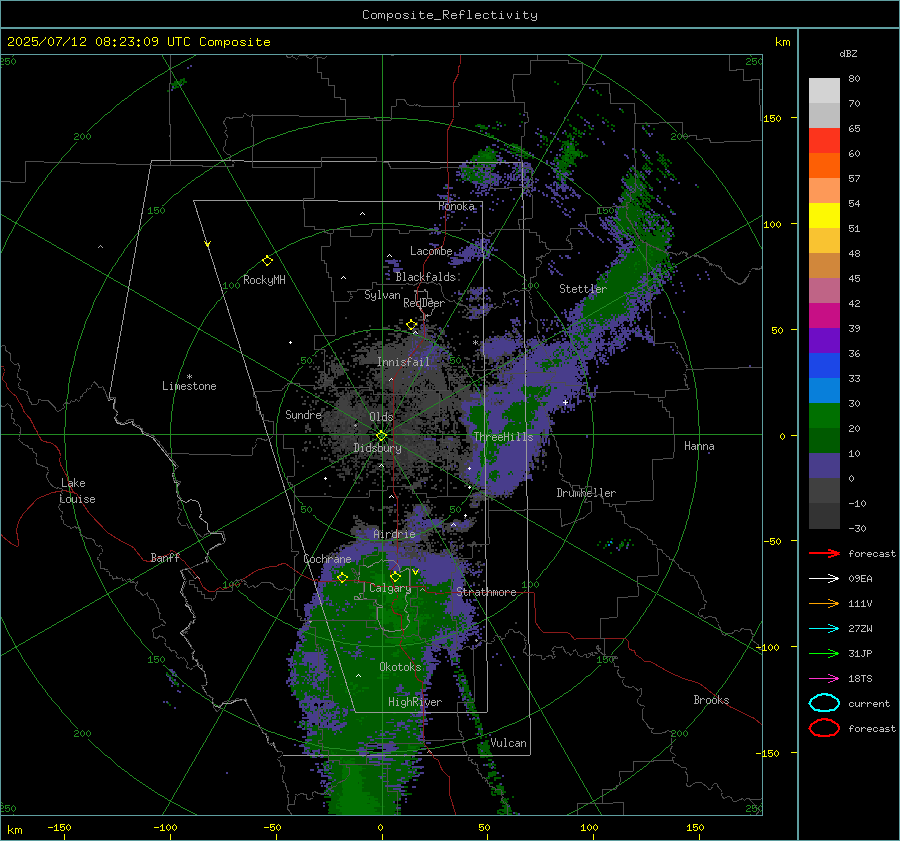
Task: Select the green 31JP arrow legend entry
Action: (x=824, y=653)
